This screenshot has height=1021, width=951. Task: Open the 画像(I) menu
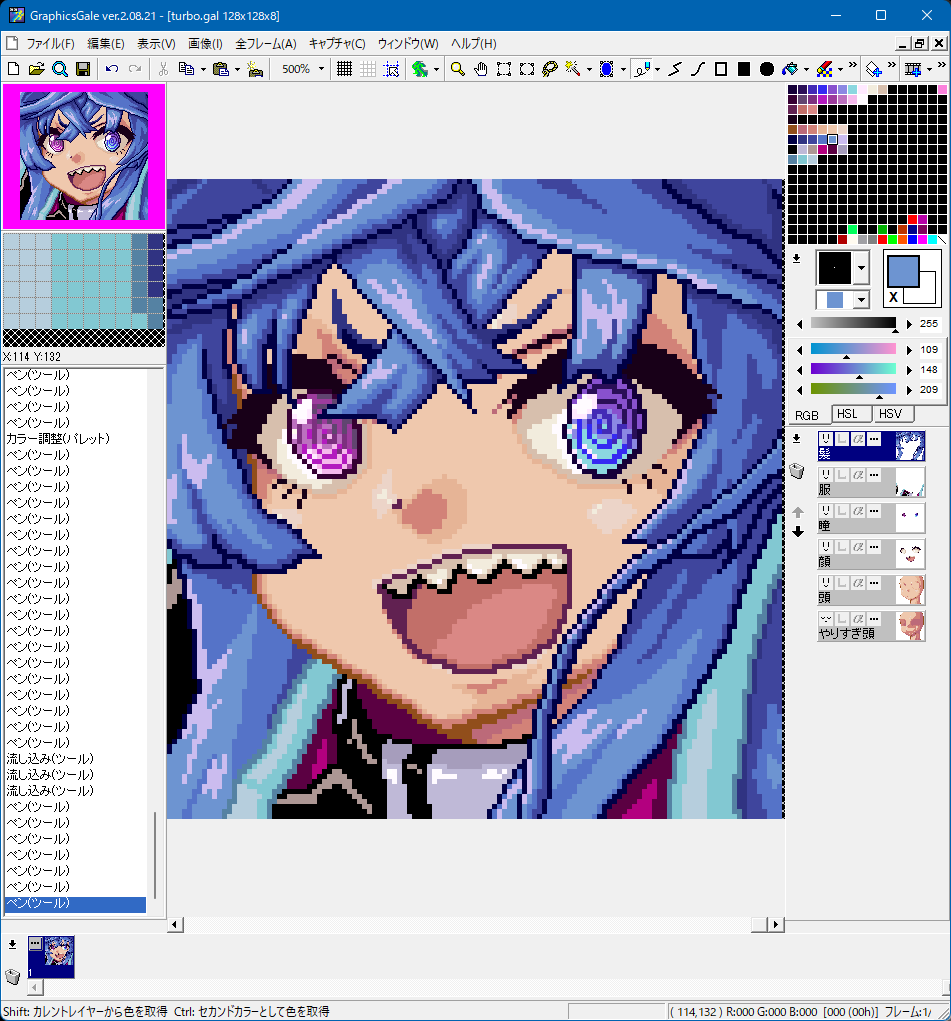coord(205,44)
